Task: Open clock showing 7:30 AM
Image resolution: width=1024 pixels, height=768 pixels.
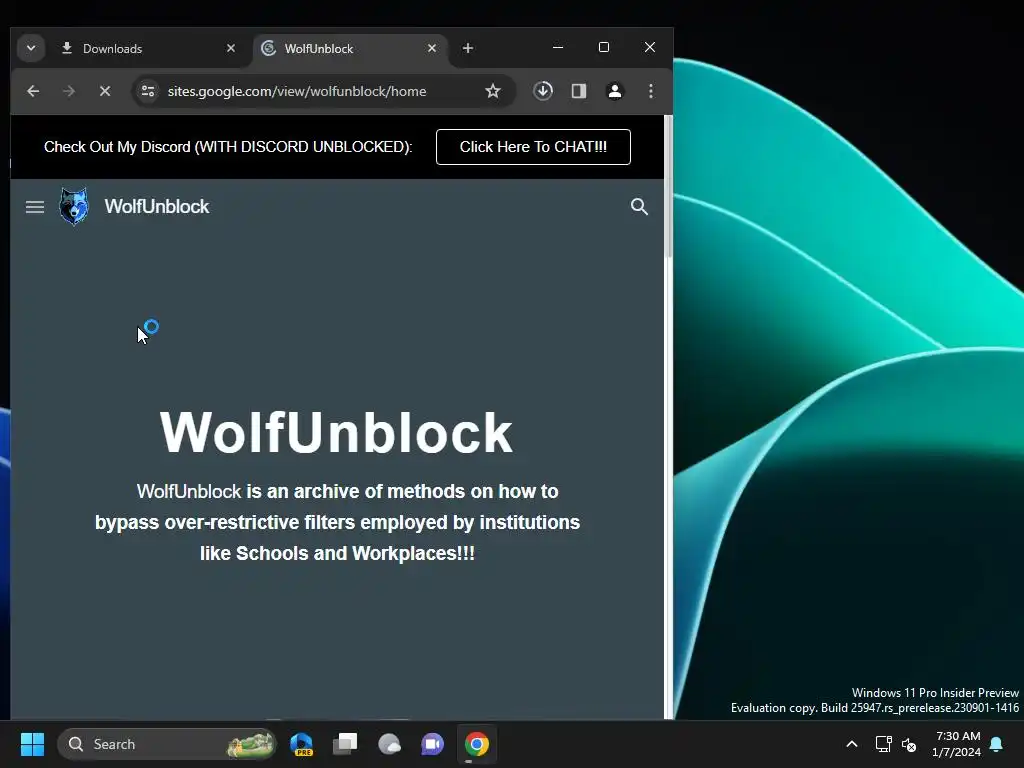Action: tap(956, 744)
